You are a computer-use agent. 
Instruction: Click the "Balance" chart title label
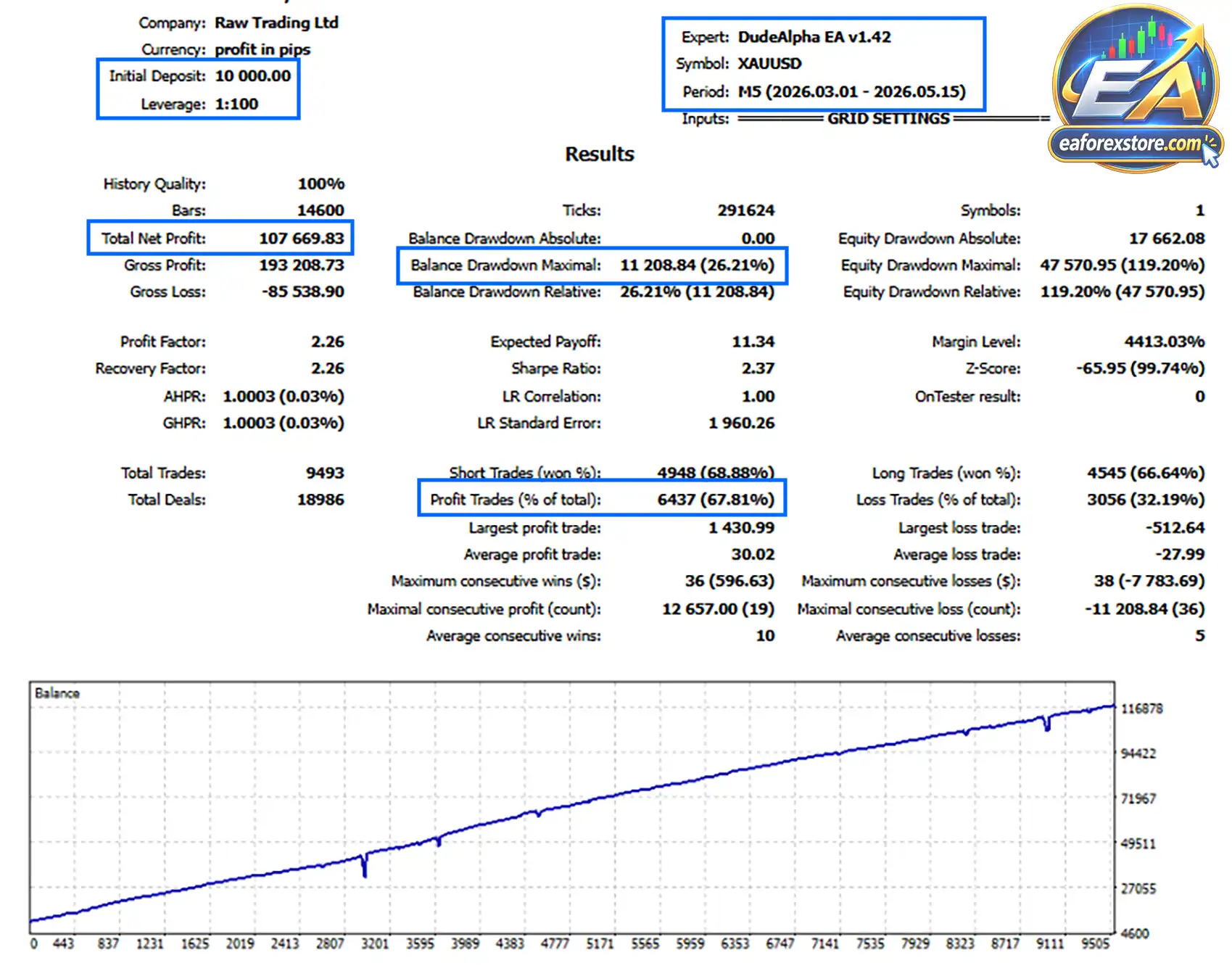57,693
